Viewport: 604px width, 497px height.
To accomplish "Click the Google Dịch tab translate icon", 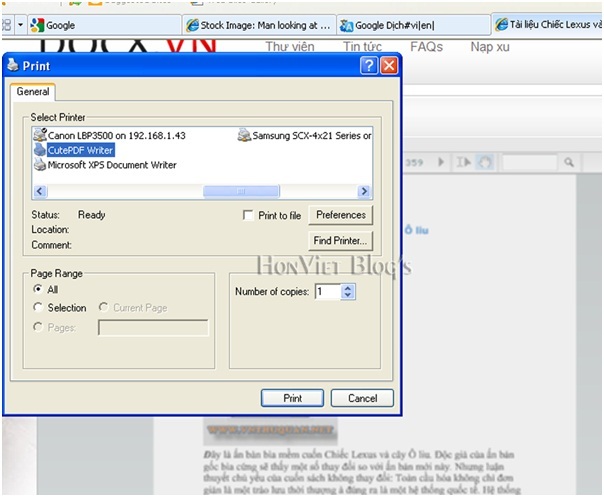I will pyautogui.click(x=346, y=25).
